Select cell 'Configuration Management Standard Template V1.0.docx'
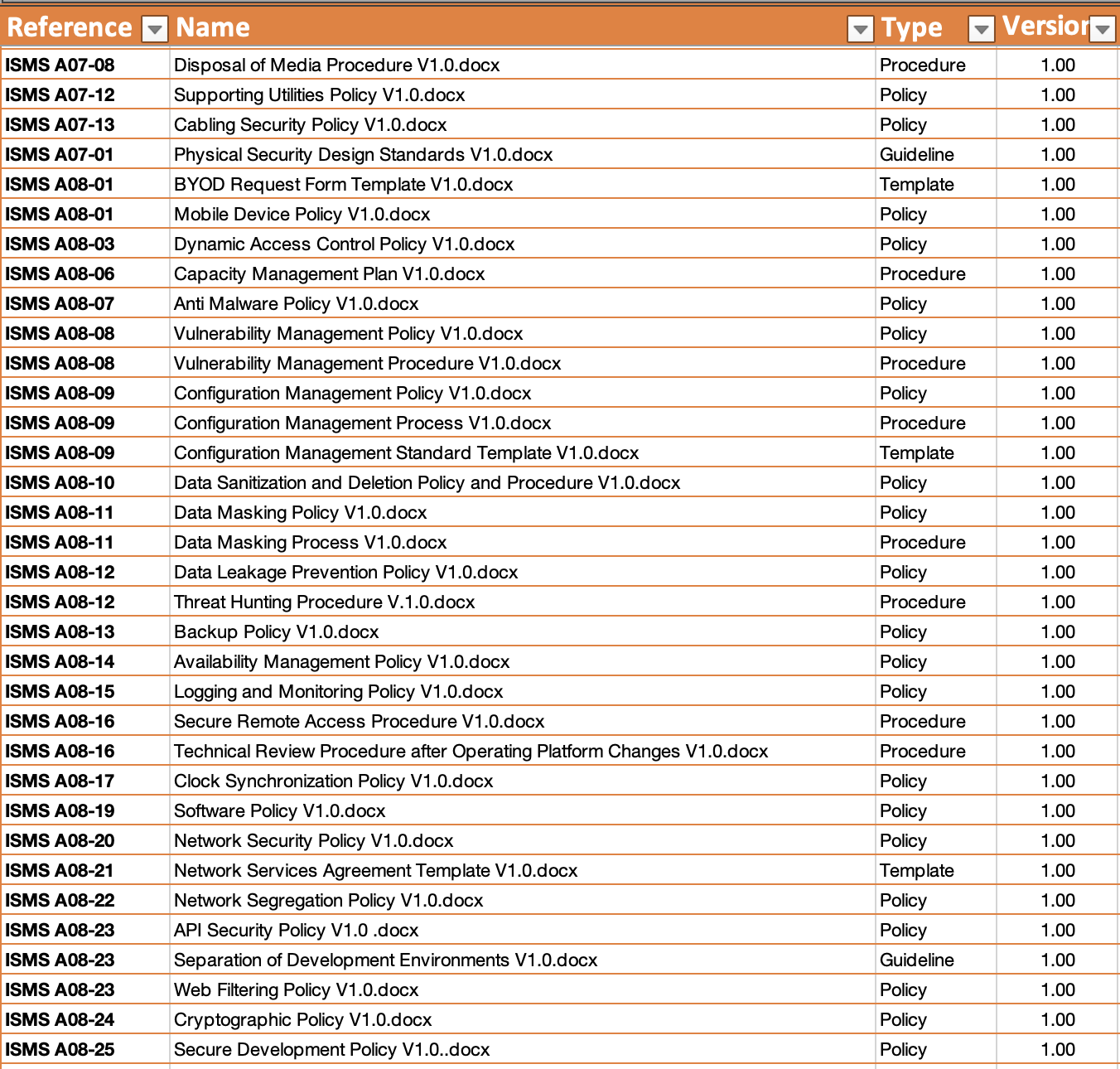1120x1069 pixels. (x=523, y=452)
